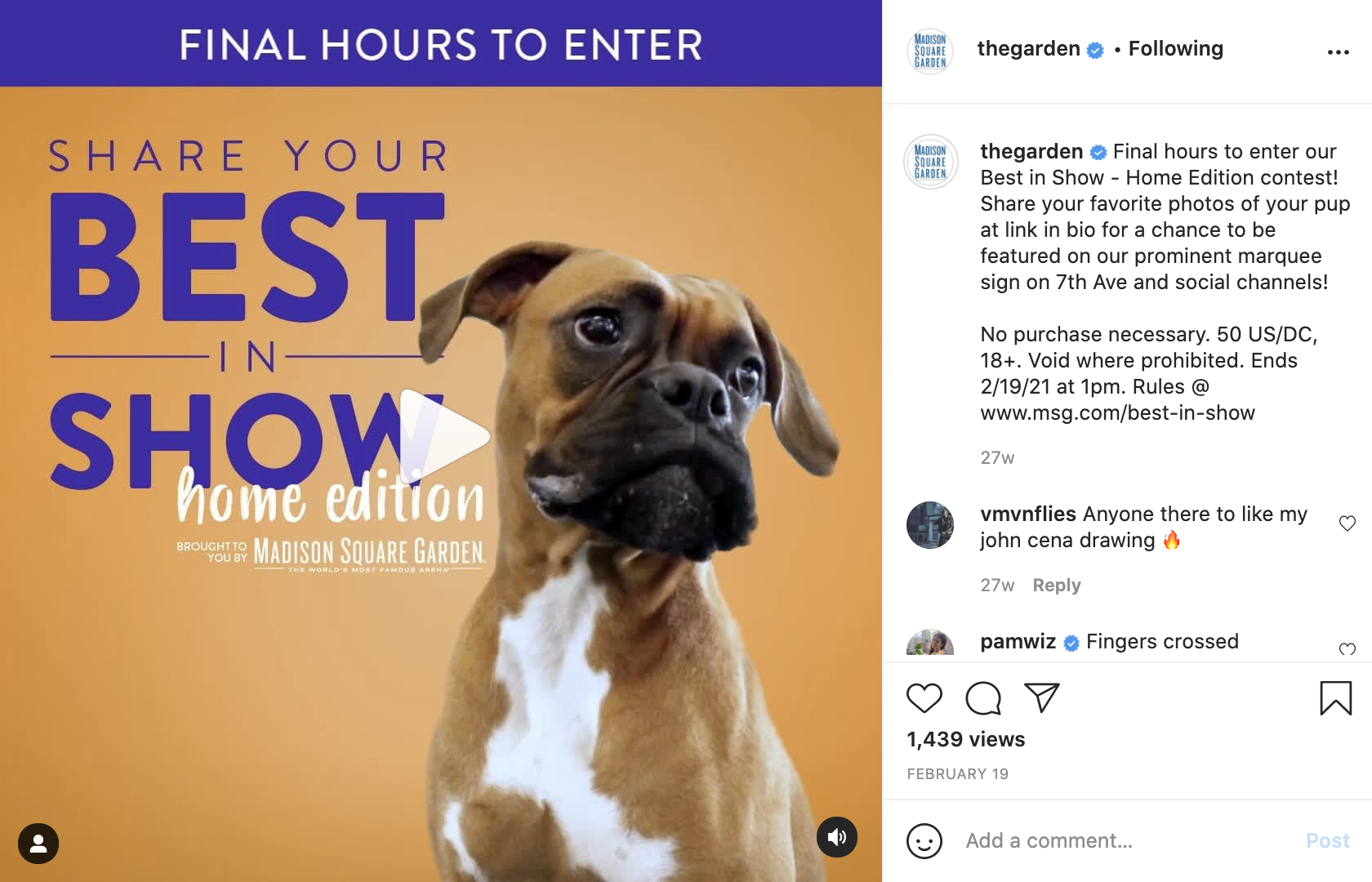Image resolution: width=1372 pixels, height=882 pixels.
Task: Share the post via the paper plane icon
Action: coord(1042,698)
